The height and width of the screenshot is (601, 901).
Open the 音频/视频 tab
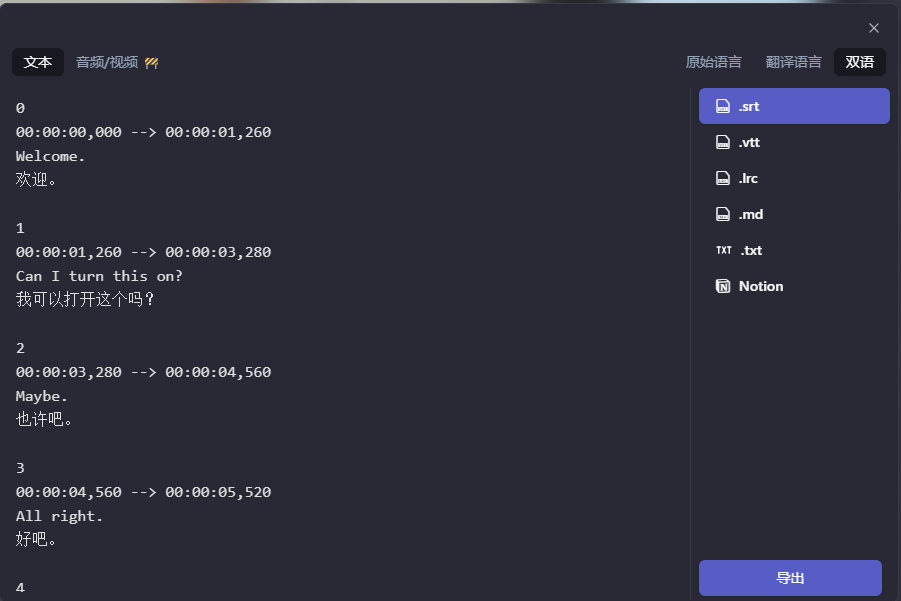click(107, 62)
